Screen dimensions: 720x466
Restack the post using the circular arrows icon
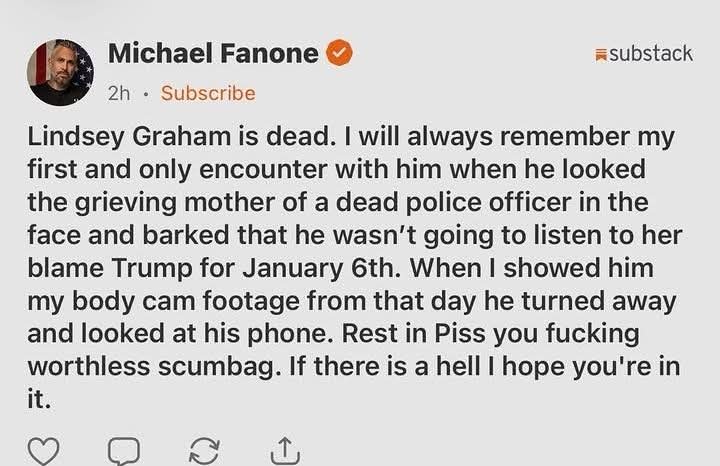(205, 451)
